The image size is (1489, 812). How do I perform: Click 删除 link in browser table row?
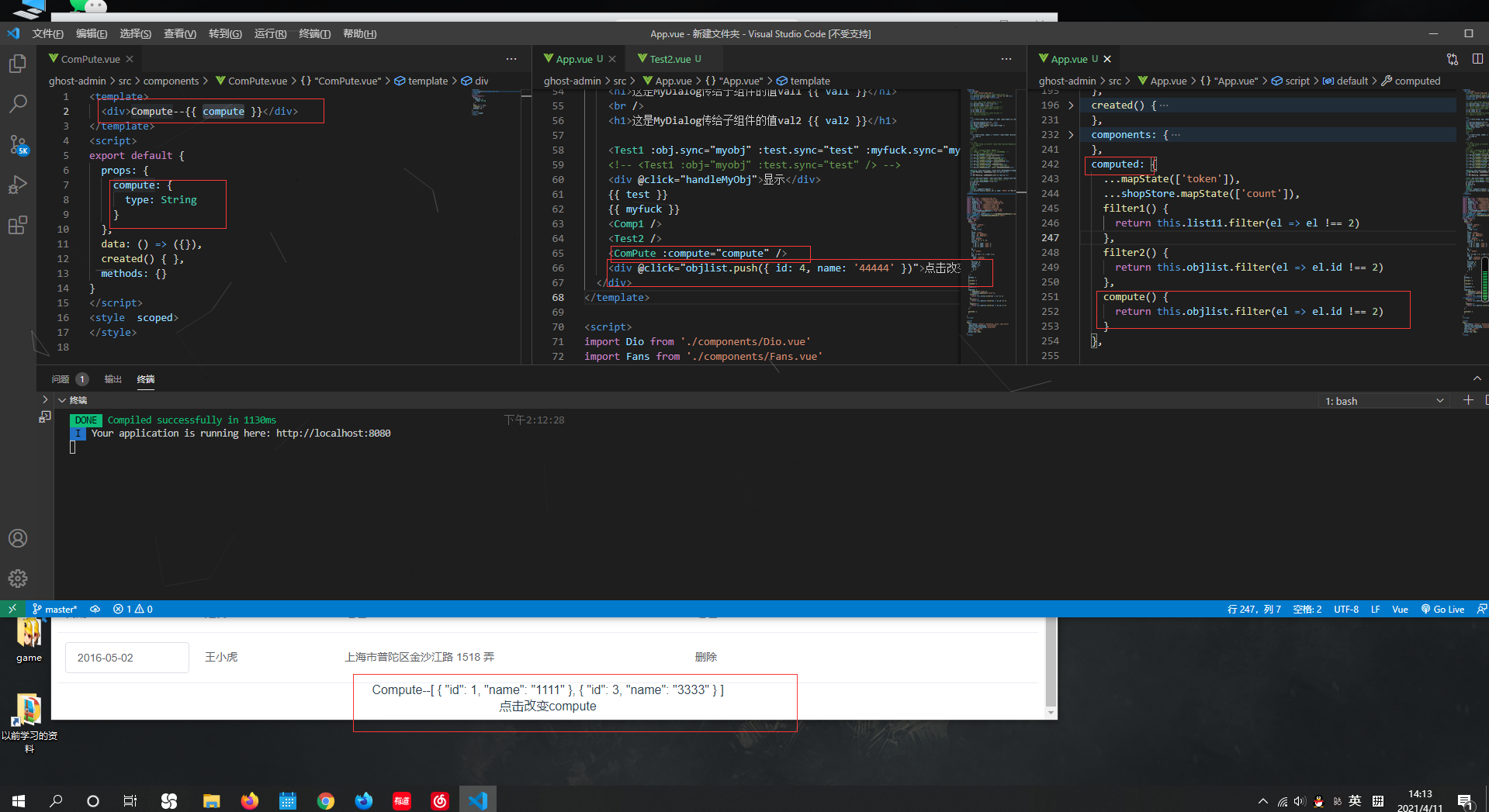[x=706, y=657]
